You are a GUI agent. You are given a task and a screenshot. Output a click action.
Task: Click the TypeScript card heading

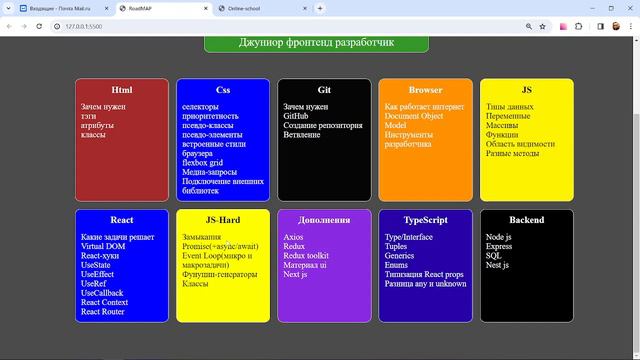point(425,220)
